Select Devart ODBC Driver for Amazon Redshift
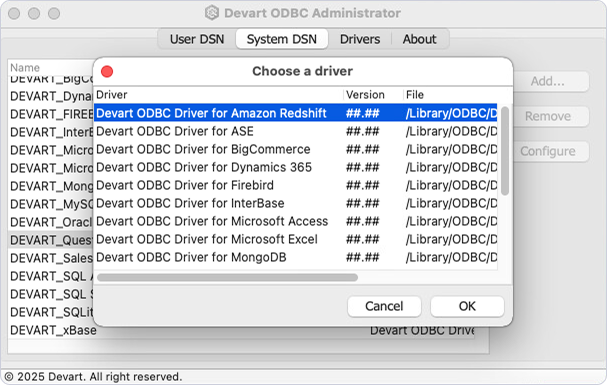 pyautogui.click(x=296, y=113)
